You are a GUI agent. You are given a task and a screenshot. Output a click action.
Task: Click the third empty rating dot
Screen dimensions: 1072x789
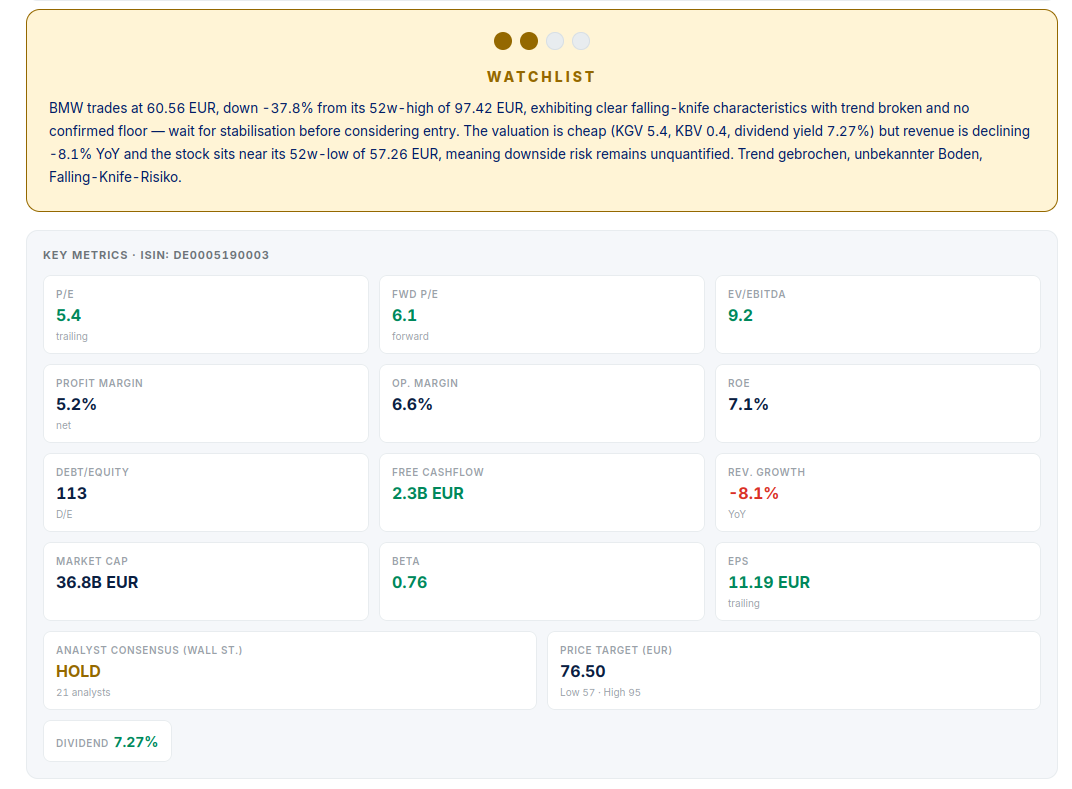[x=555, y=41]
